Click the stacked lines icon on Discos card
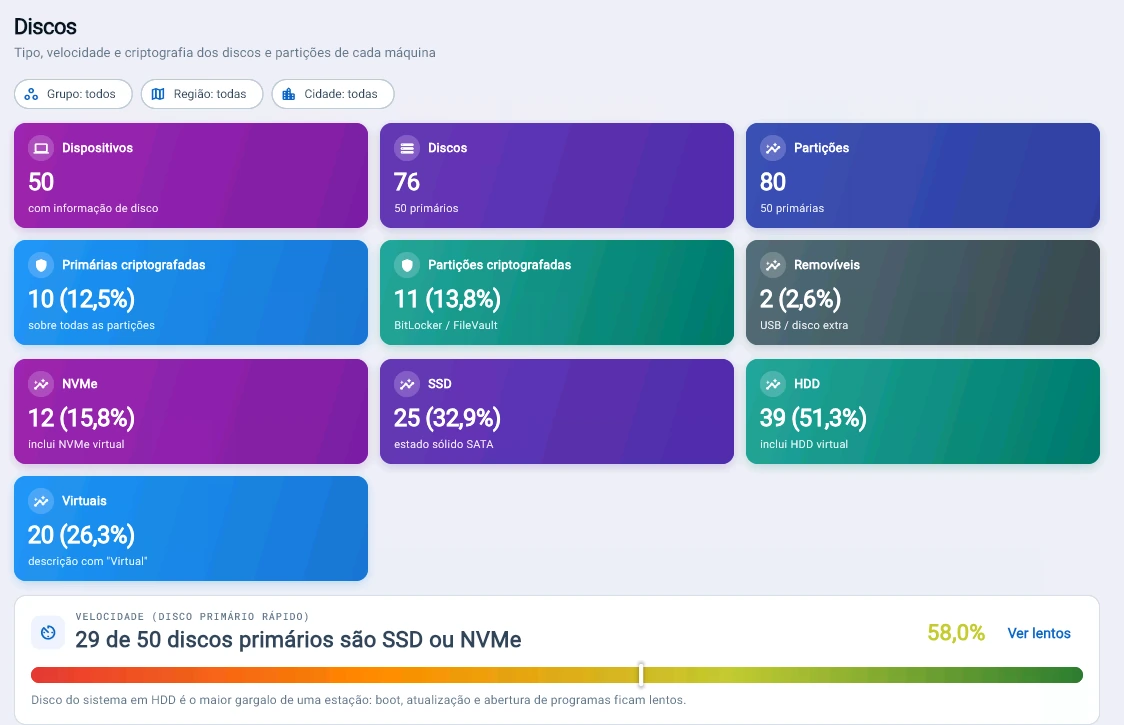This screenshot has height=725, width=1124. coord(407,148)
